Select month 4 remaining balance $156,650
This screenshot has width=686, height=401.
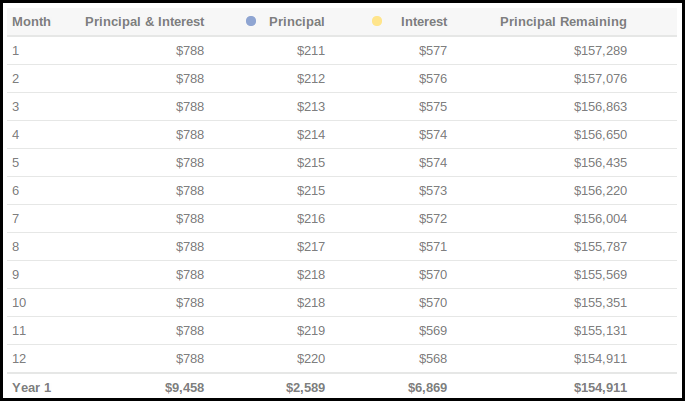tap(600, 134)
